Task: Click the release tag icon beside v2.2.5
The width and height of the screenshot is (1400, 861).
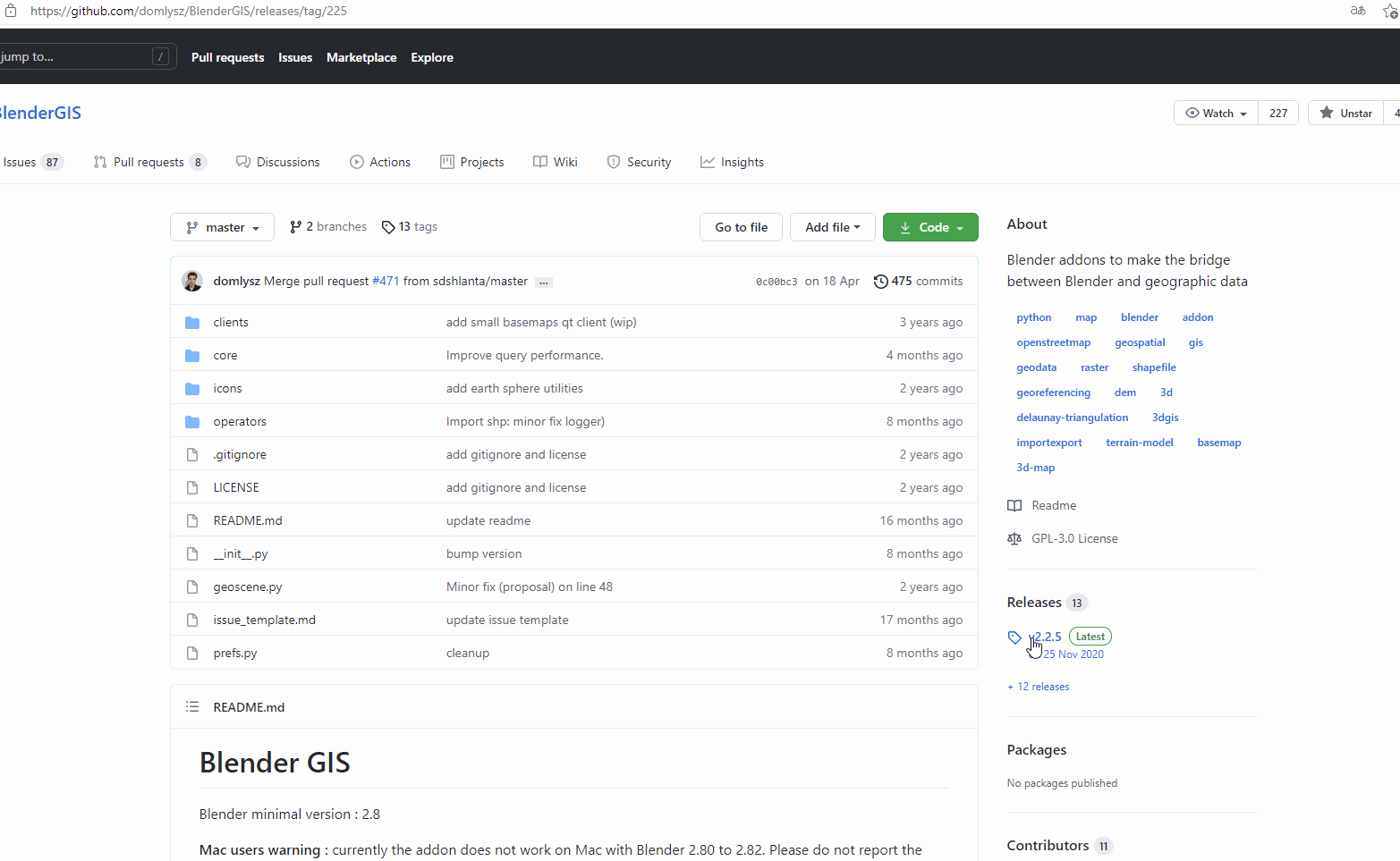Action: pos(1014,637)
